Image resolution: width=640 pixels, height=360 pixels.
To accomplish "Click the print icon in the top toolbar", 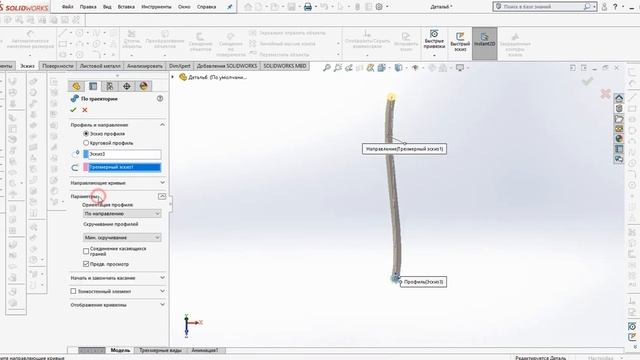I will click(308, 7).
